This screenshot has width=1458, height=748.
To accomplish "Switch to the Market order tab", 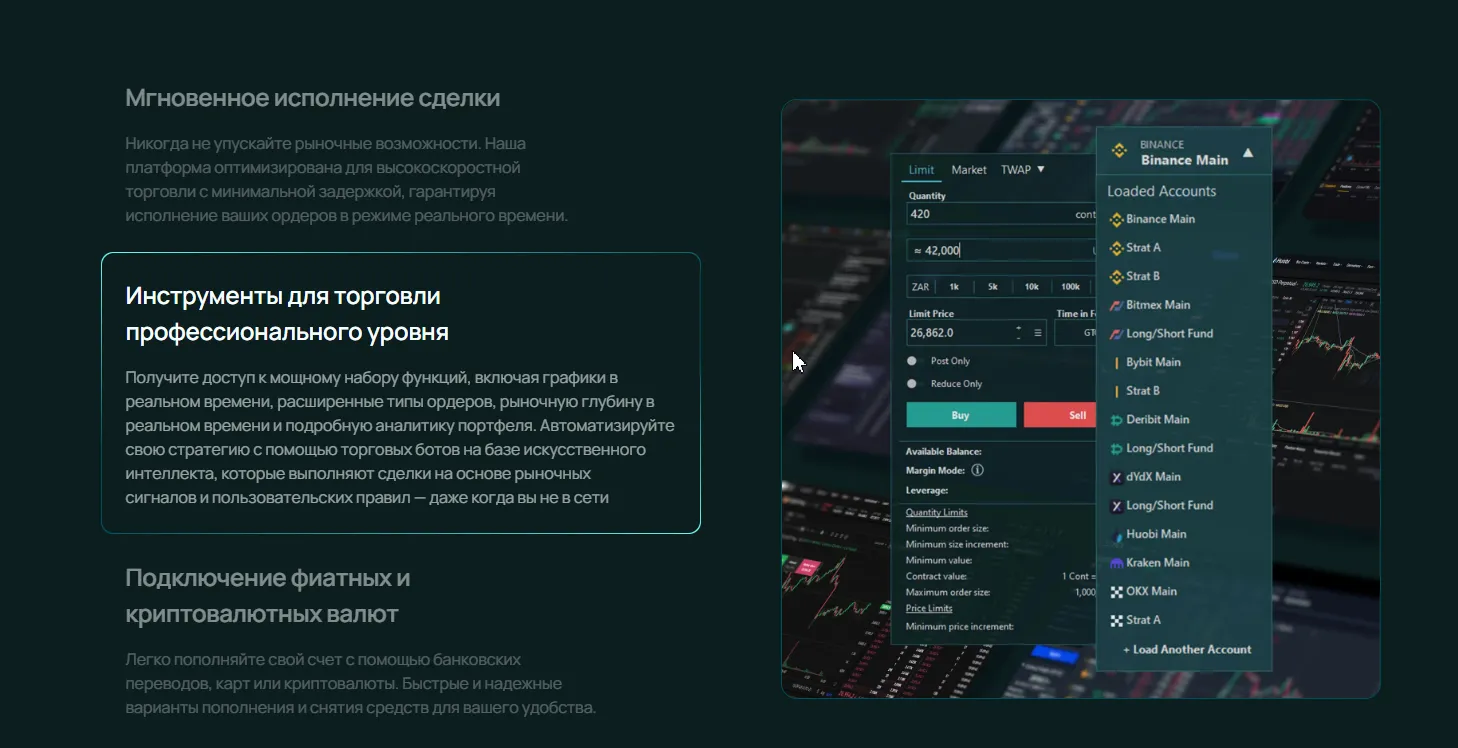I will tap(969, 170).
